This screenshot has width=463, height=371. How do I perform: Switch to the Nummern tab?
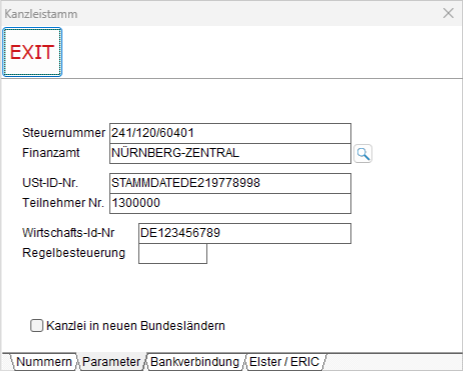[44, 362]
